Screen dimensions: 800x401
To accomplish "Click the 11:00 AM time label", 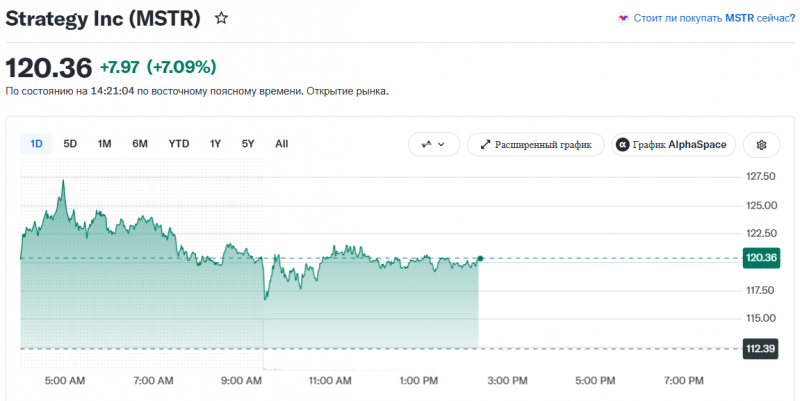I will [x=330, y=381].
